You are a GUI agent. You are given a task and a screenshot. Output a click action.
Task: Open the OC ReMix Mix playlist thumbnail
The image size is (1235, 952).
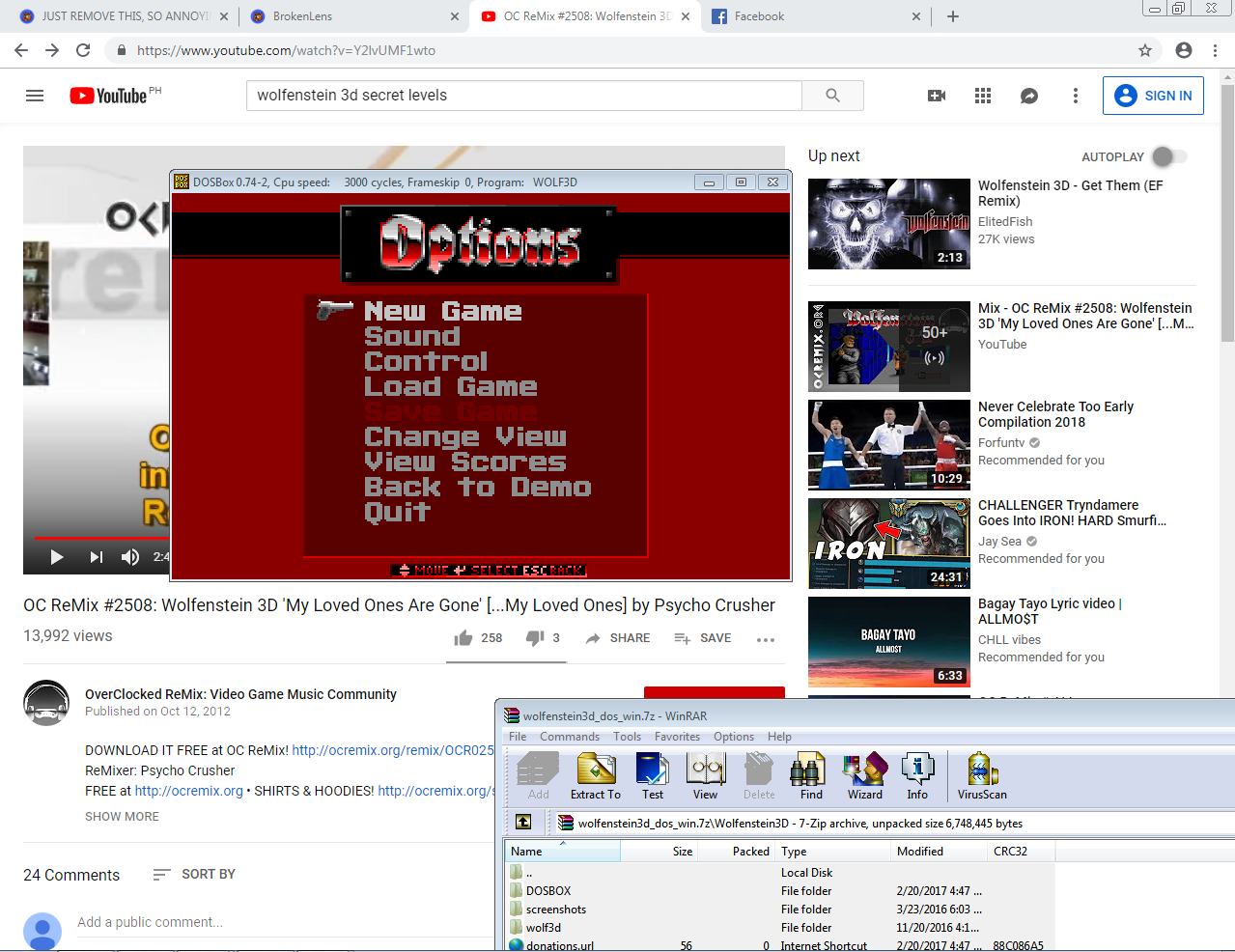point(889,347)
